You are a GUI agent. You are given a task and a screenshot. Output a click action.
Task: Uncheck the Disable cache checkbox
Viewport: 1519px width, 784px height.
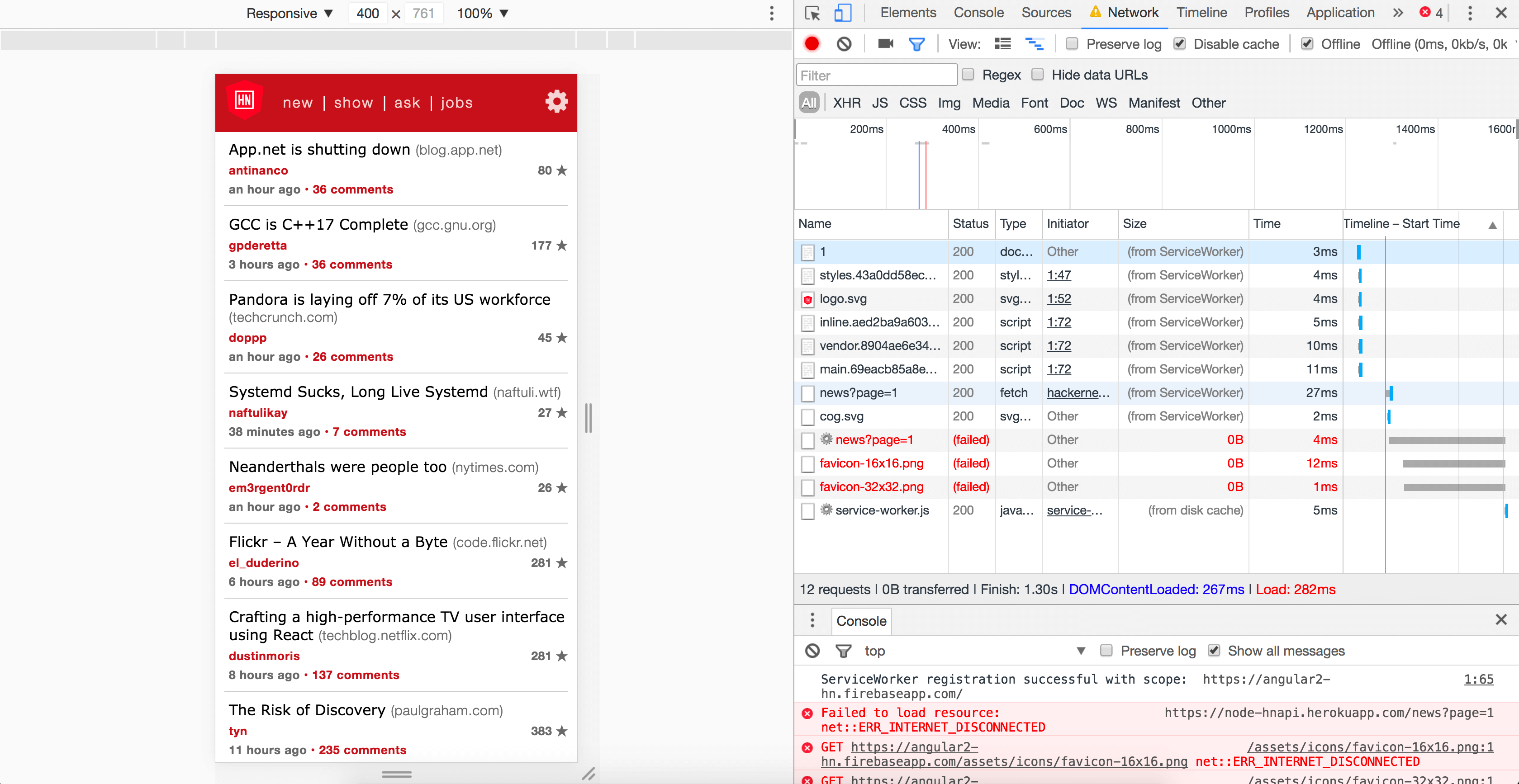click(x=1179, y=43)
